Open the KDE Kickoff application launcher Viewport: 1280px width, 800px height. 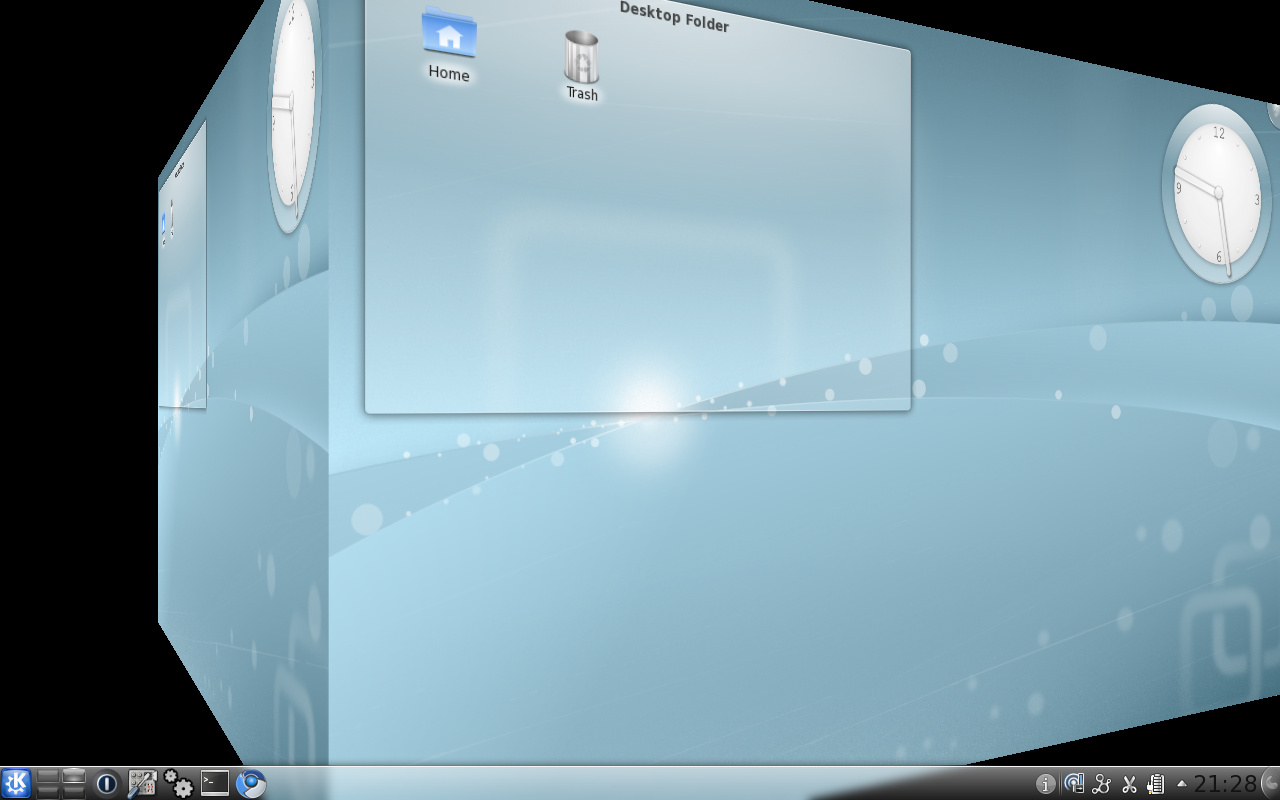coord(16,783)
